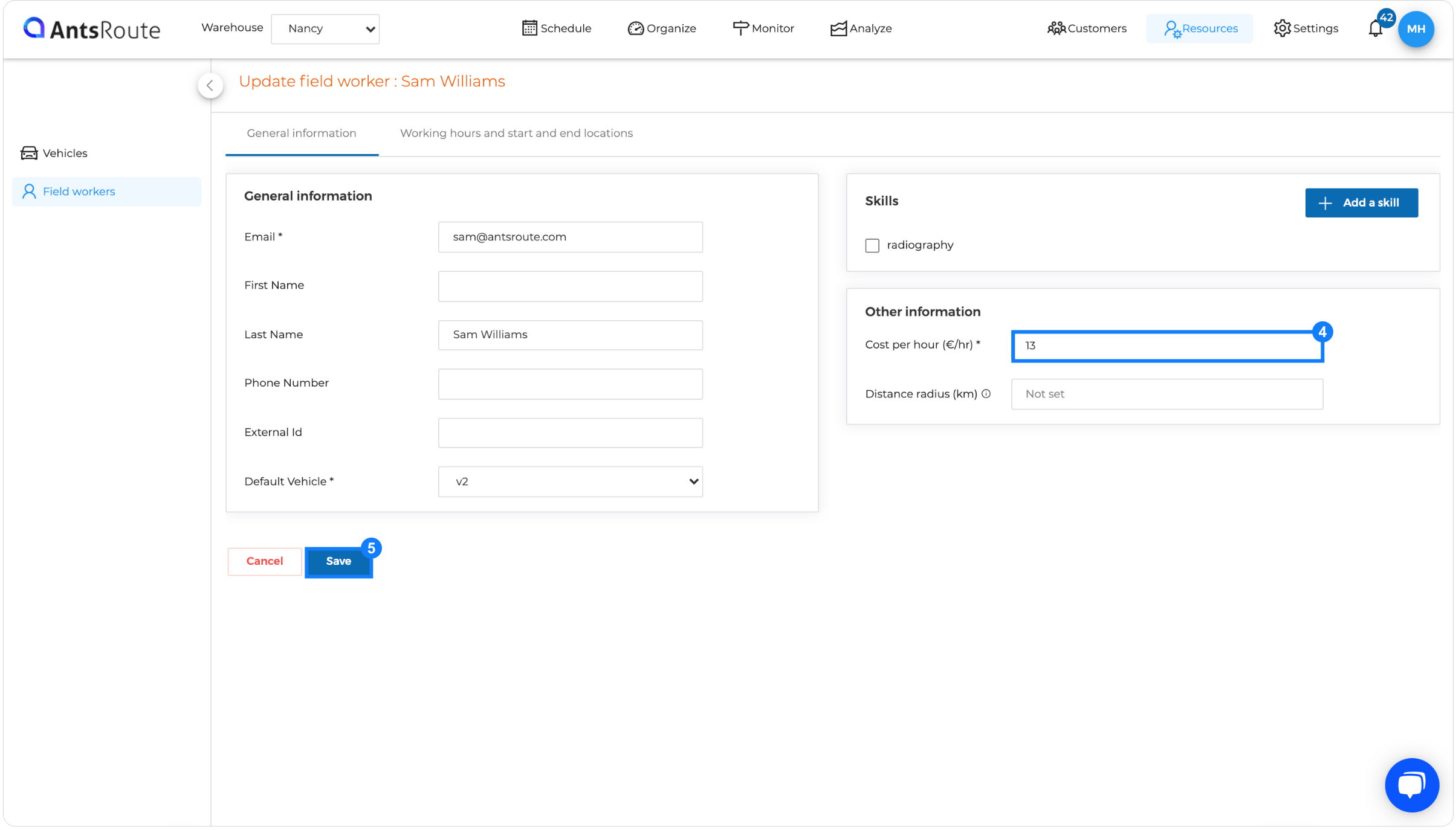Image resolution: width=1456 pixels, height=830 pixels.
Task: Click the Email input field
Action: (570, 237)
